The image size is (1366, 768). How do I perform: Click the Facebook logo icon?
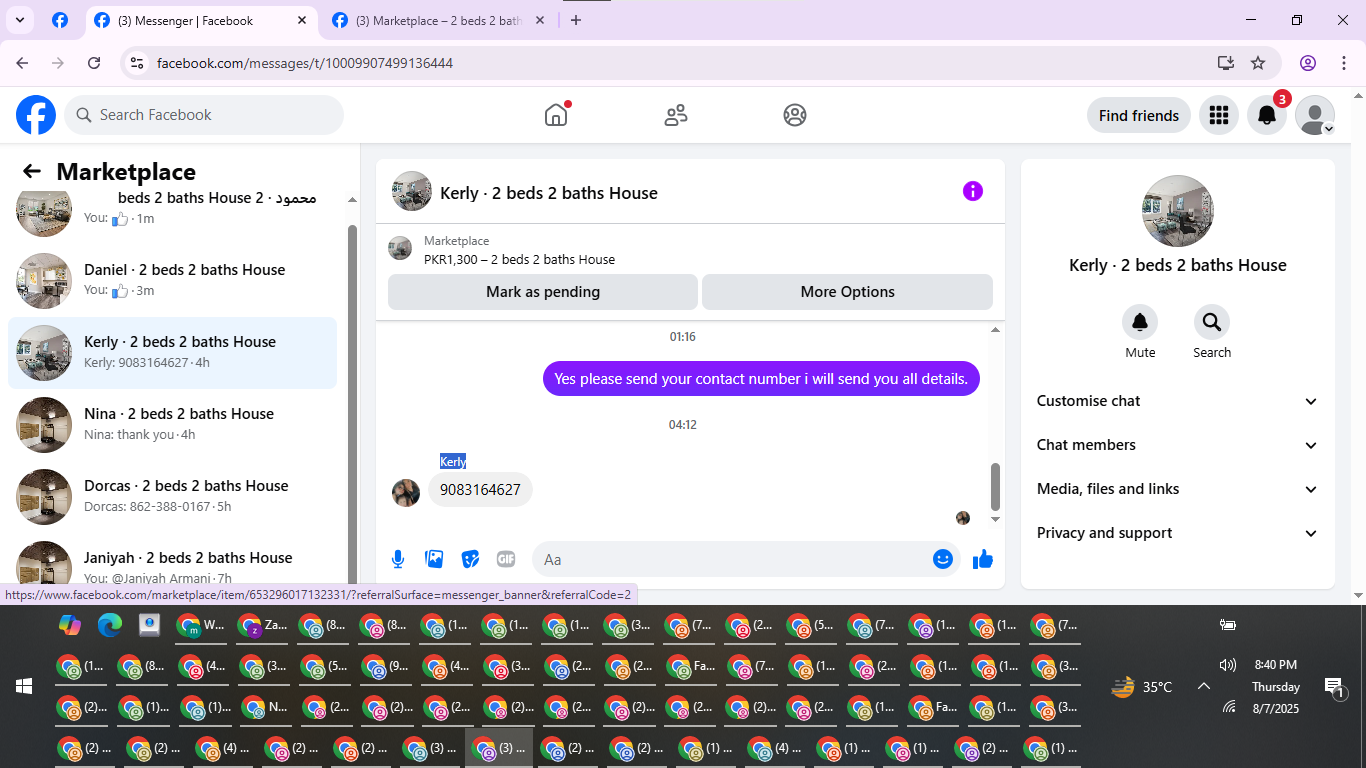[36, 115]
